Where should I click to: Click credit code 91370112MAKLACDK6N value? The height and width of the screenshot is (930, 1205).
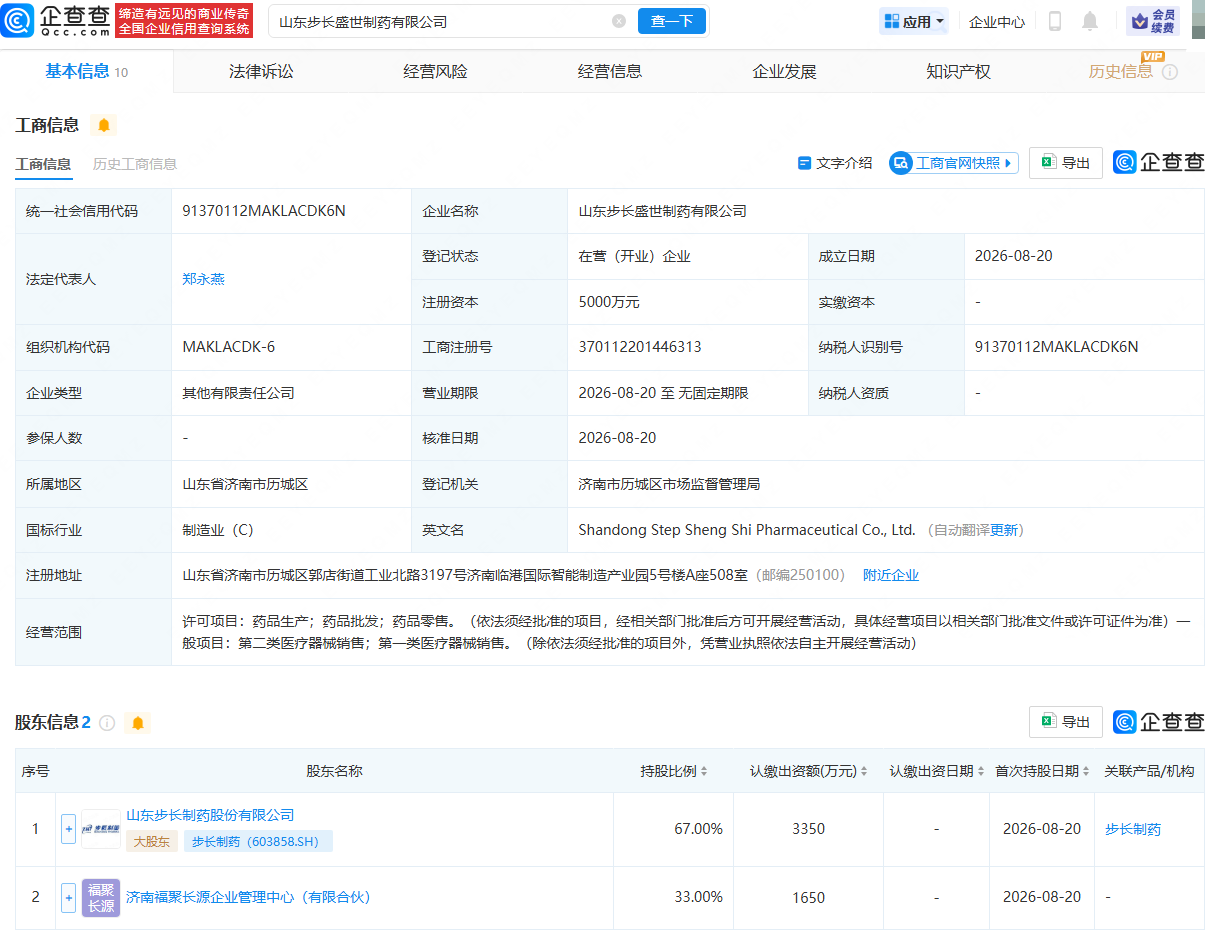264,211
